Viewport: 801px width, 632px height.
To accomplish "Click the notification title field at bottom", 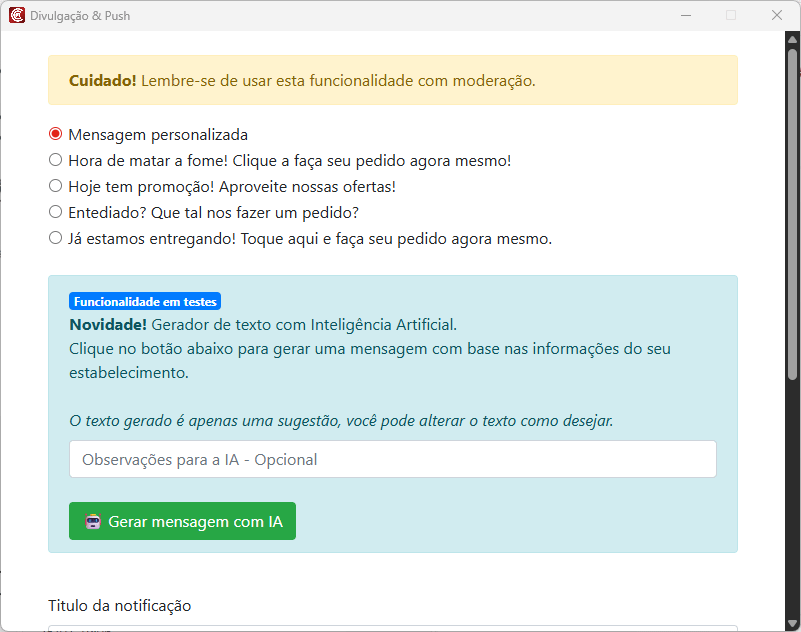I will (x=392, y=628).
